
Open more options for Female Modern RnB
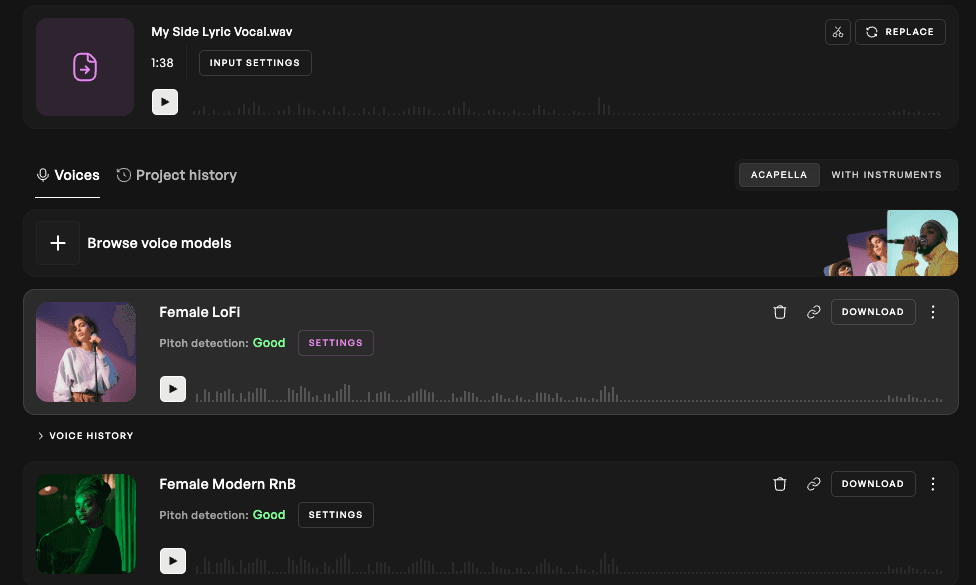click(x=932, y=484)
